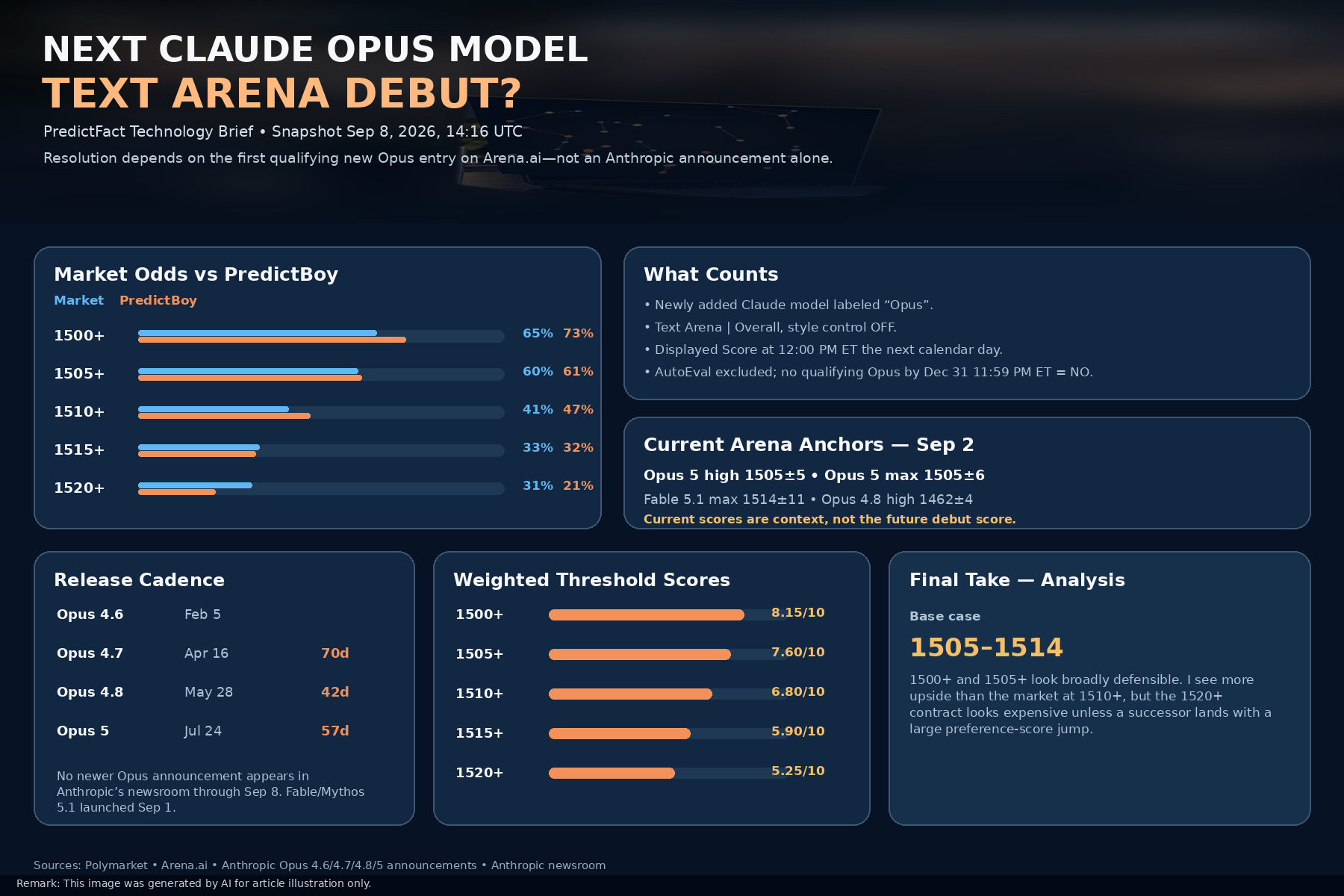Click the 'Opus 4.8' row label

point(90,692)
